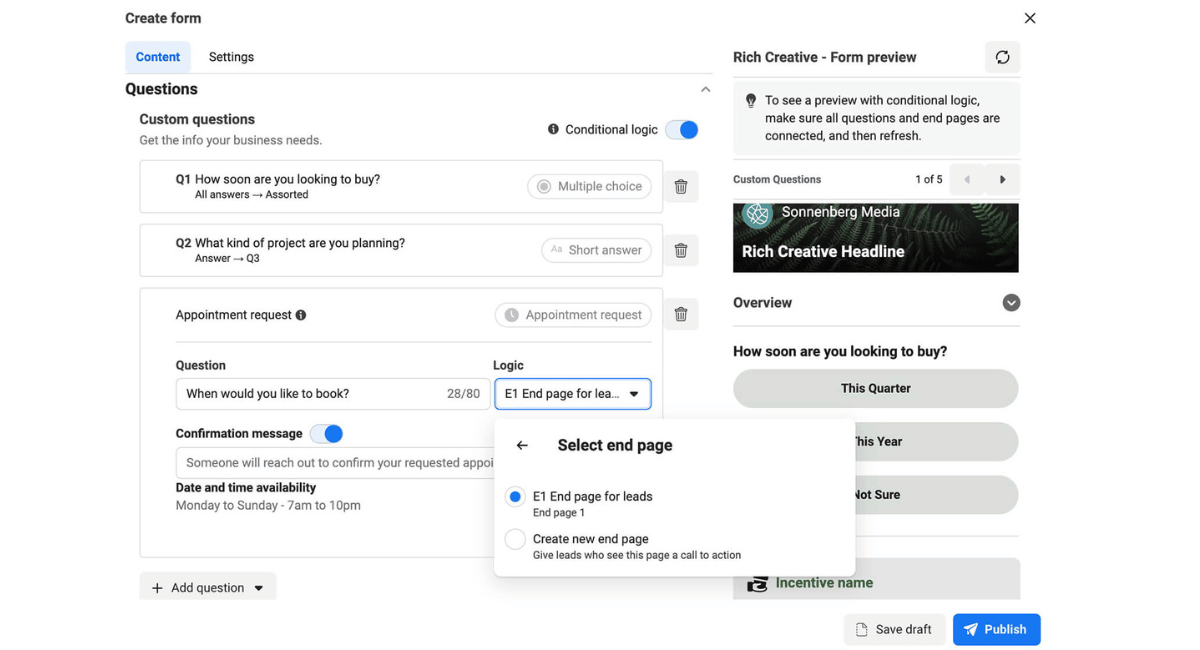Open the Content tab
1200x650 pixels.
point(157,56)
